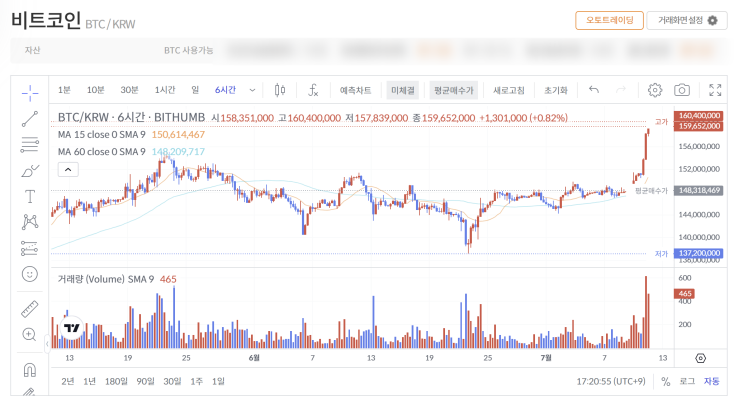Click the zoom in magnifier tool
Screen dimensions: 743x410
pos(29,335)
